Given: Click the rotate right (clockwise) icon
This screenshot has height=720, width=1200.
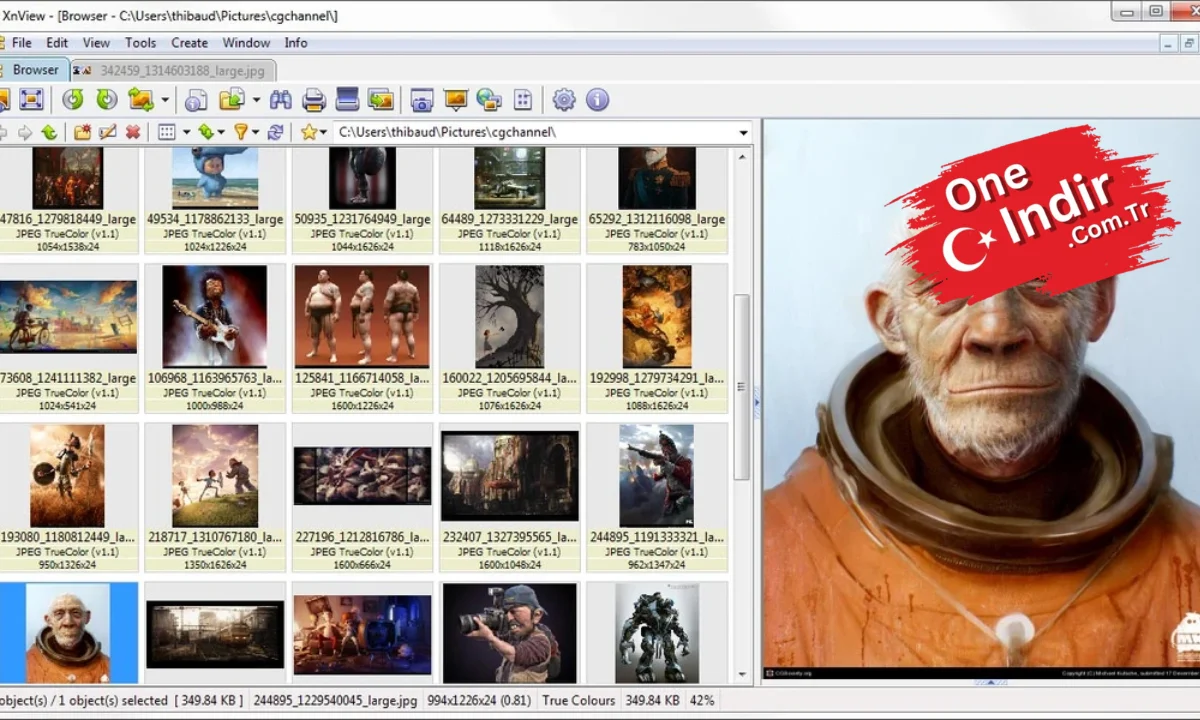Looking at the screenshot, I should (x=107, y=99).
